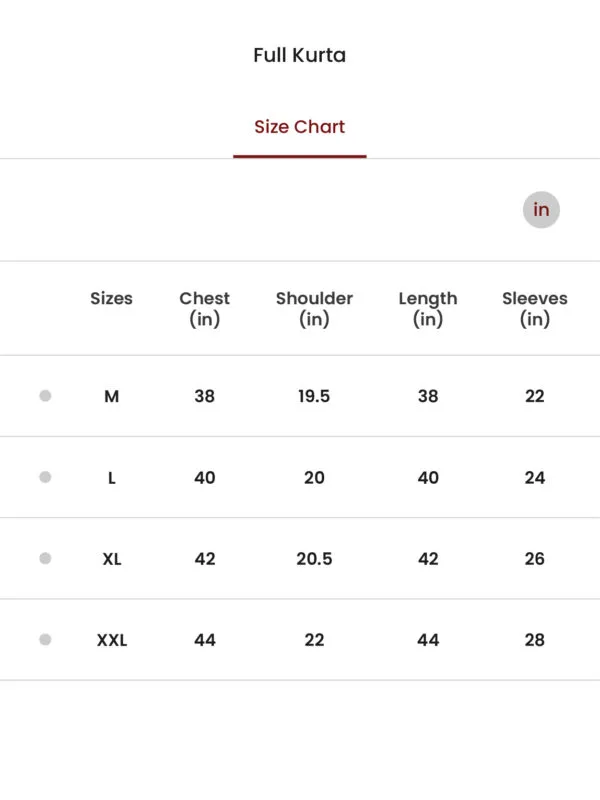The width and height of the screenshot is (600, 800).
Task: Select the radio dot for size XL
Action: pyautogui.click(x=45, y=558)
